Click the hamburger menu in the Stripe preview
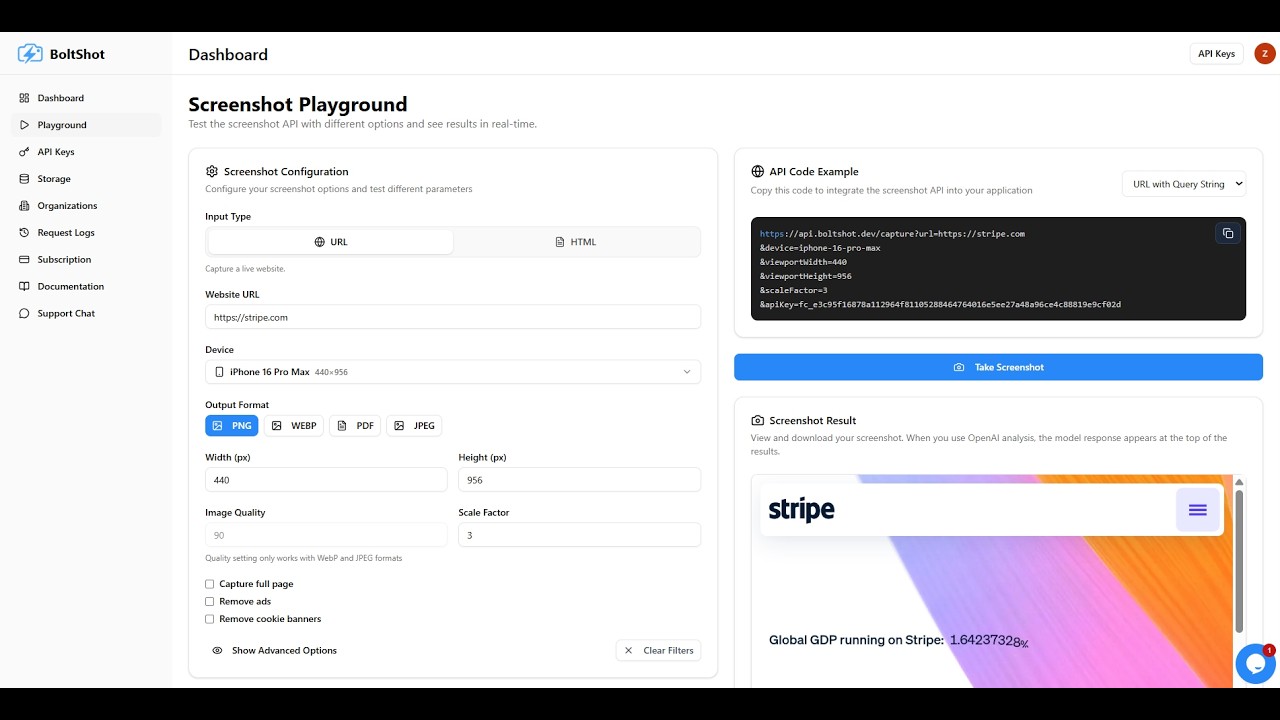Screen dimensions: 1280x720 tap(1198, 510)
